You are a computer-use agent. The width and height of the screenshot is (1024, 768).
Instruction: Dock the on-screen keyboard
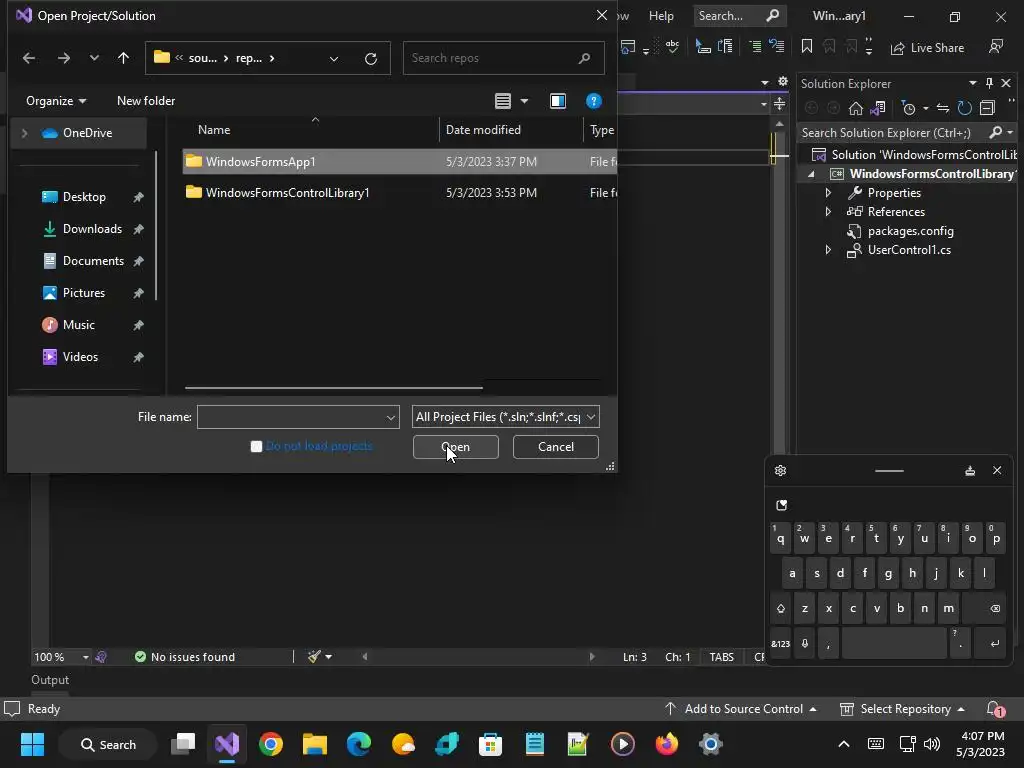coord(970,471)
